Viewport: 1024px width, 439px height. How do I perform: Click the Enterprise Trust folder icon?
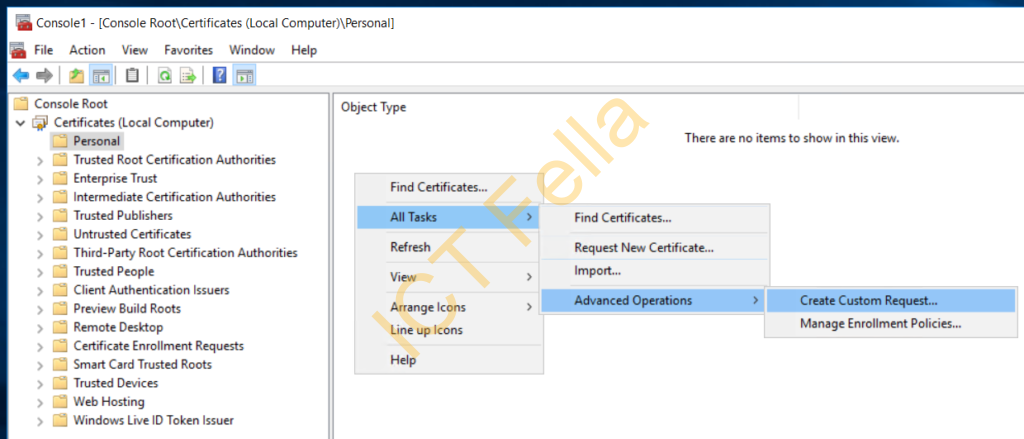[x=60, y=178]
